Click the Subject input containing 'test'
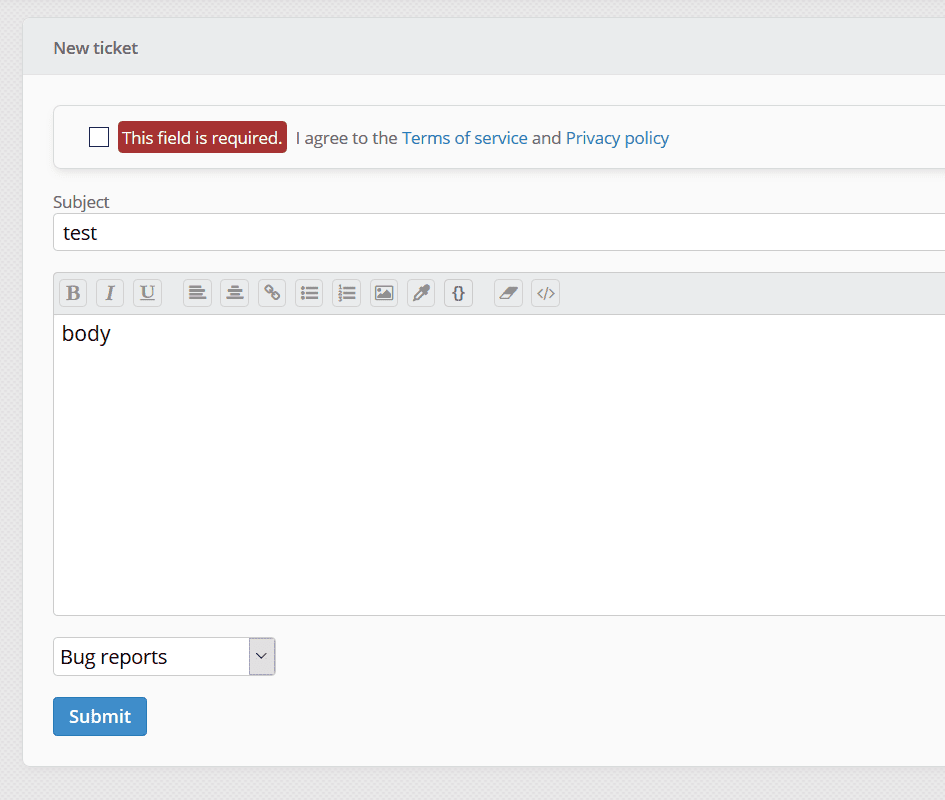945x800 pixels. [400, 232]
